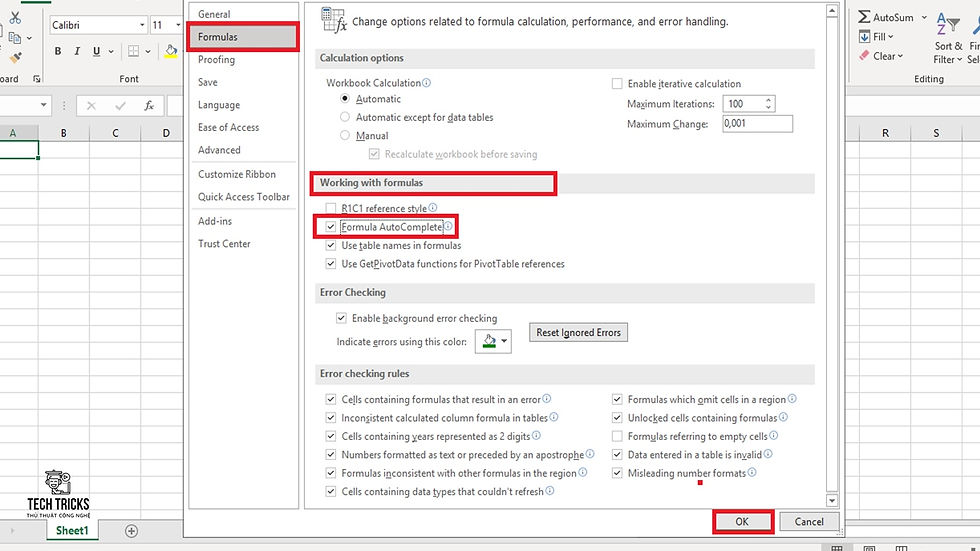Open the Proofing options category
The height and width of the screenshot is (551, 980).
(x=242, y=59)
